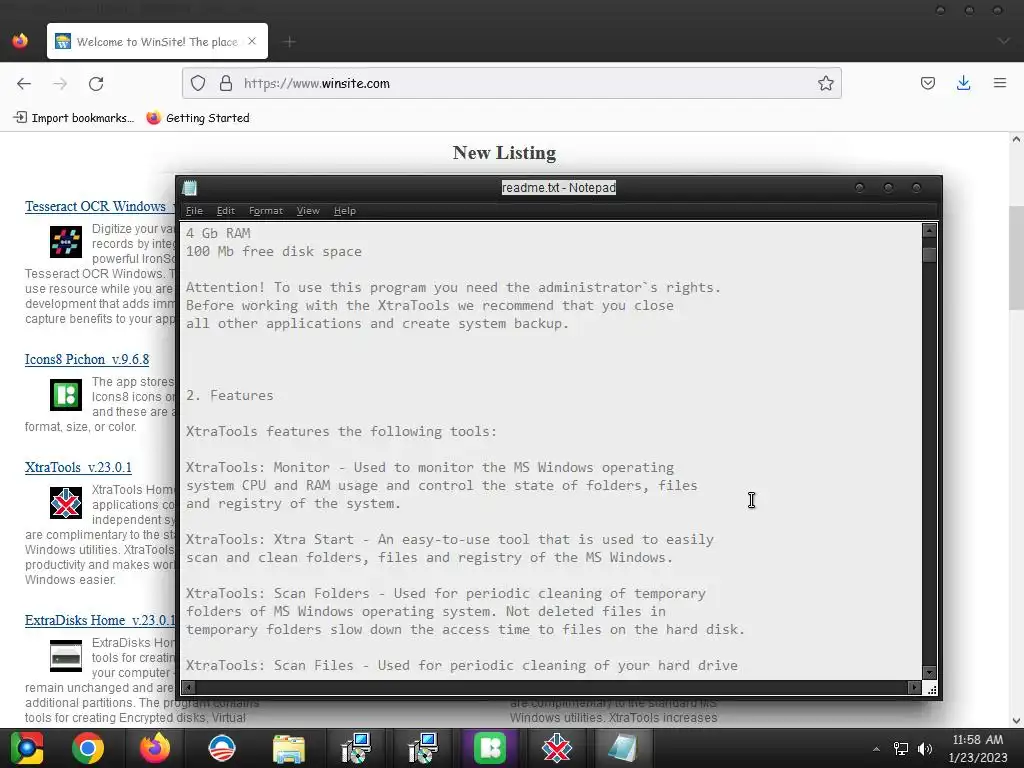Expand Firefox list all tabs dropdown
This screenshot has height=768, width=1024.
pos(1003,41)
